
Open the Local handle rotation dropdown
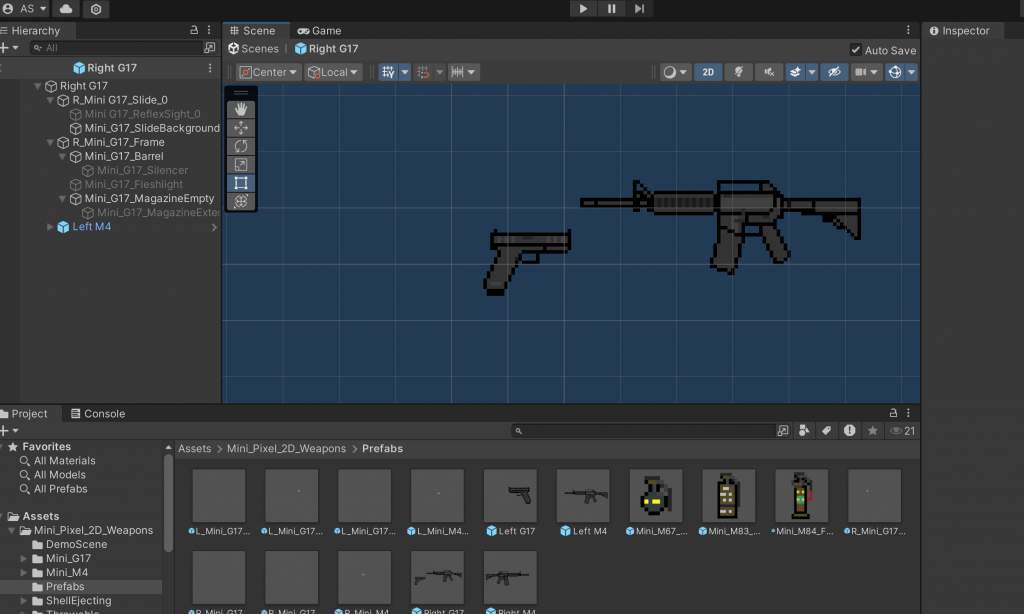(x=333, y=72)
